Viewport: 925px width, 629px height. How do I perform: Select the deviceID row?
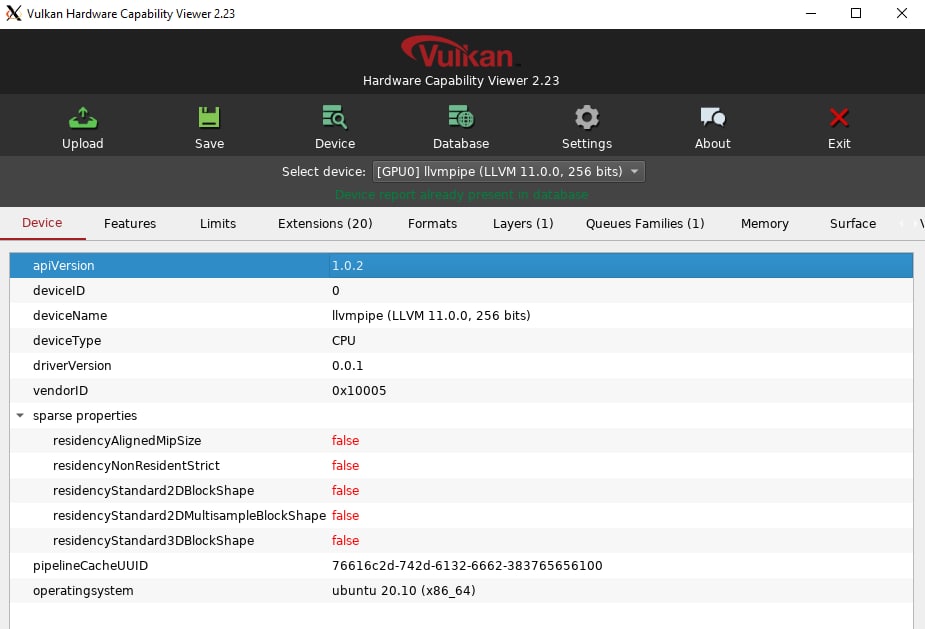coord(461,290)
